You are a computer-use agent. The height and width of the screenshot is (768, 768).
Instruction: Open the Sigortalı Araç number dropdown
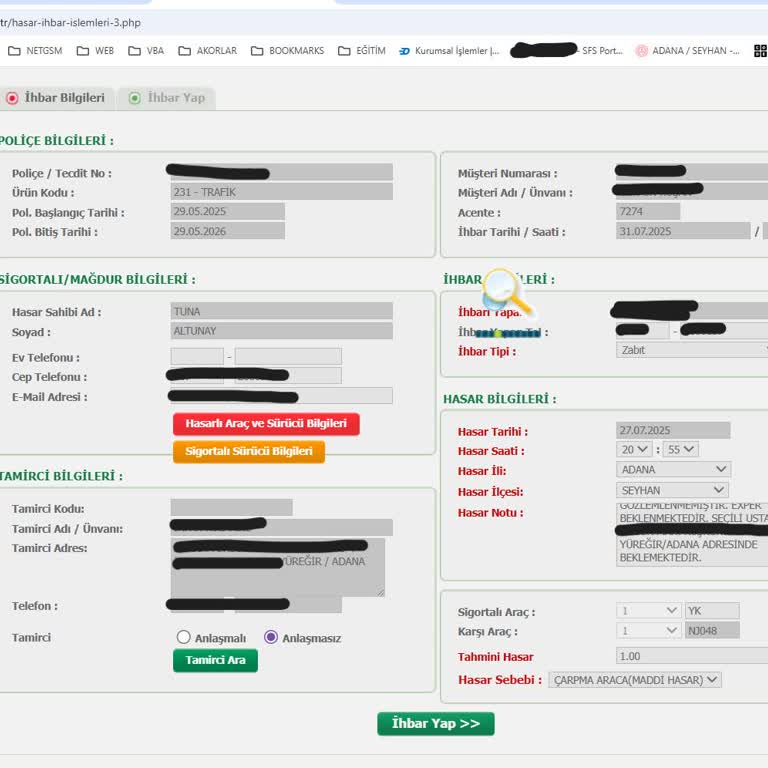point(648,611)
